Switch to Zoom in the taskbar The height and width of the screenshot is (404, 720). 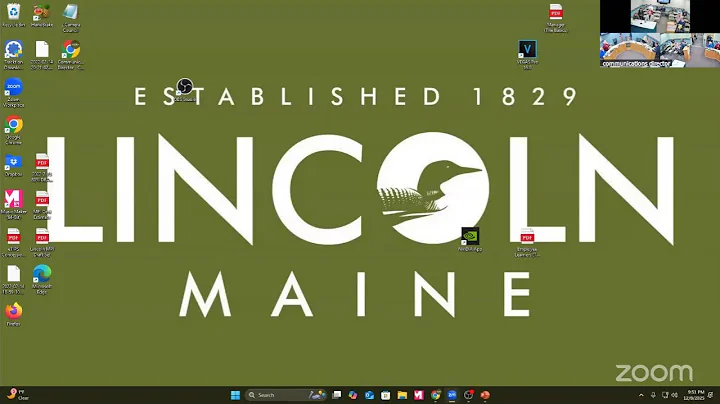452,395
